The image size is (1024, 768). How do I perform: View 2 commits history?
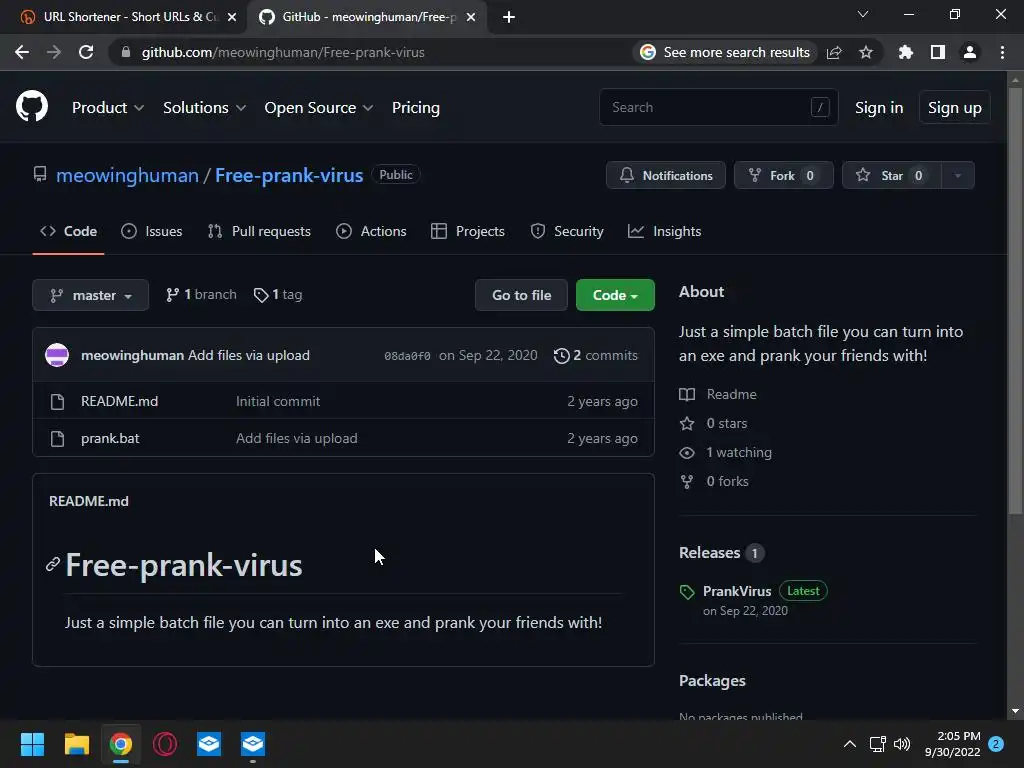(596, 355)
